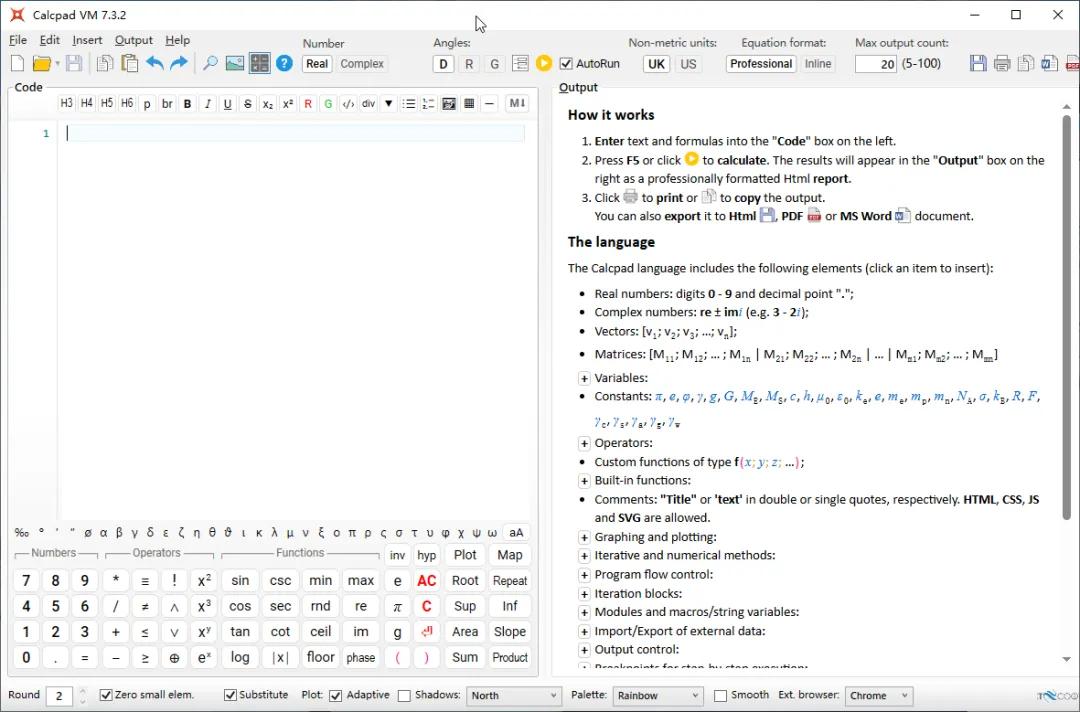Screen dimensions: 1080x712
Task: Open the Insert menu
Action: (x=87, y=40)
